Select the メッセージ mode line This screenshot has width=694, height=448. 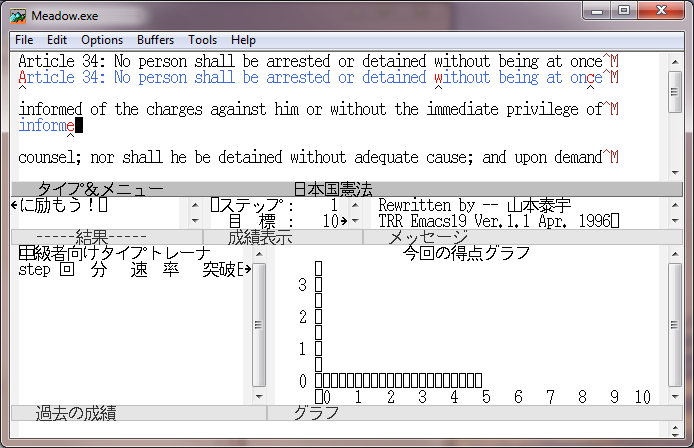click(x=422, y=237)
